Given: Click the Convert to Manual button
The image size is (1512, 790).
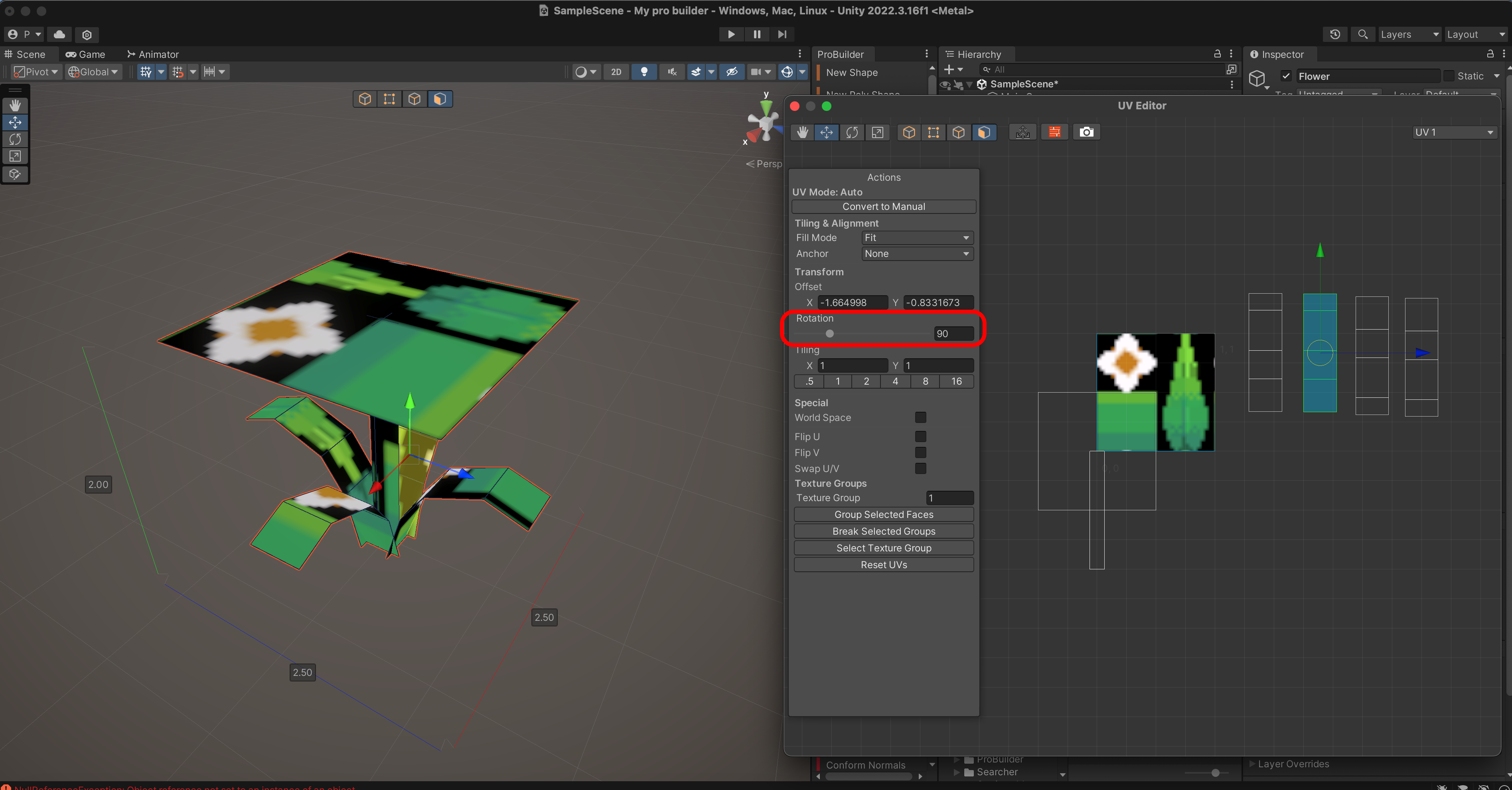Looking at the screenshot, I should pyautogui.click(x=883, y=207).
